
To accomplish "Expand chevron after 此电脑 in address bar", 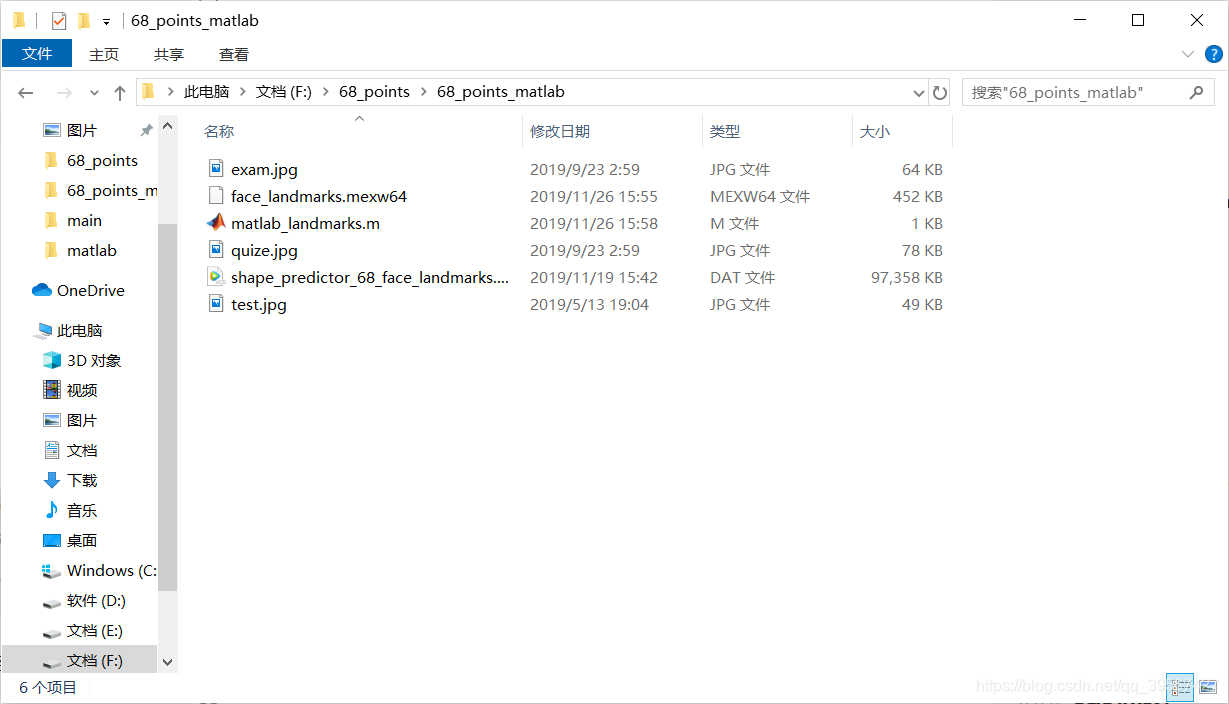I will [242, 92].
